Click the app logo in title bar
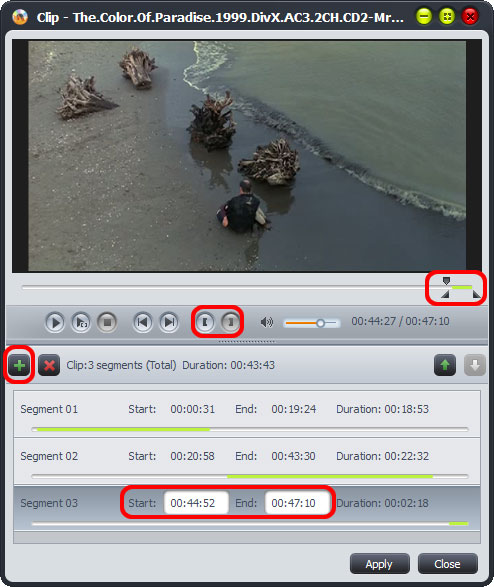494x587 pixels. coord(19,16)
